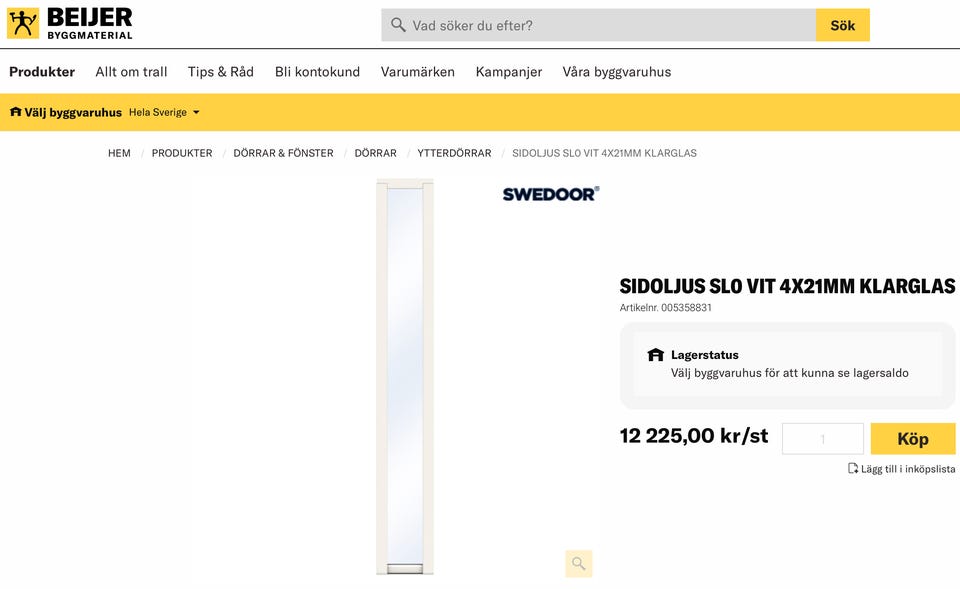960x589 pixels.
Task: Open the Tips & Råd menu
Action: (x=221, y=72)
